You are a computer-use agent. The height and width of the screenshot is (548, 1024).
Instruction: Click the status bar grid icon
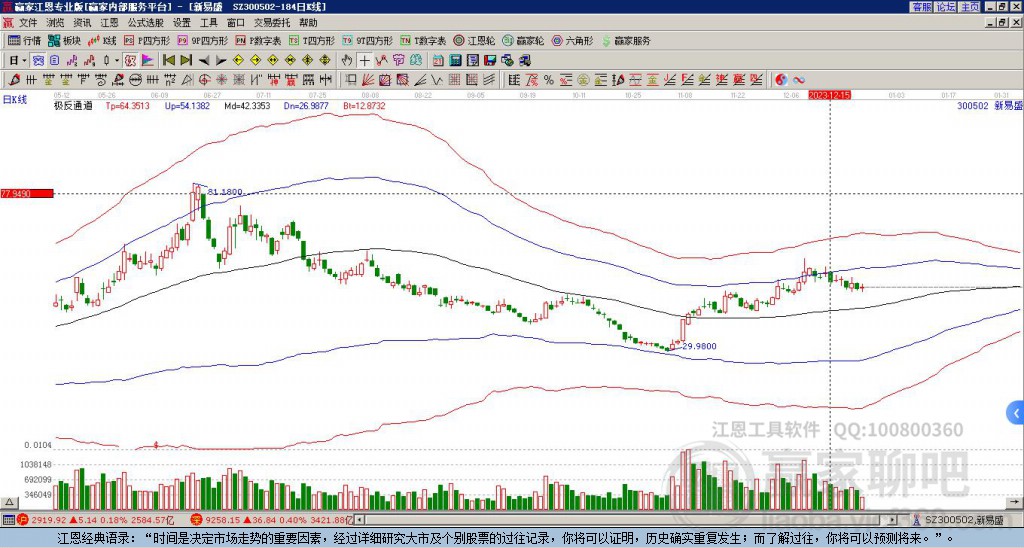(8, 520)
